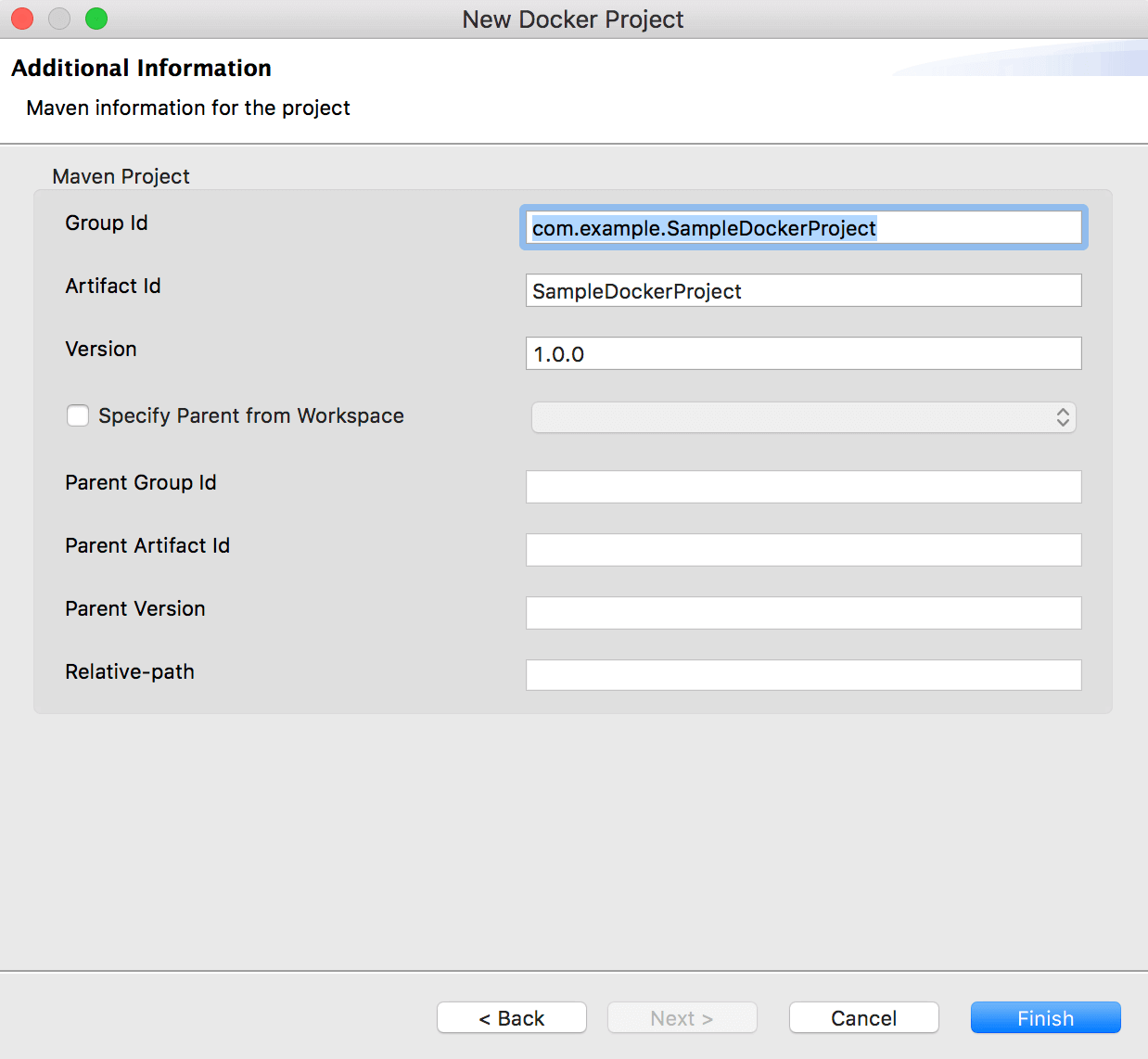This screenshot has width=1148, height=1059.
Task: Click the Parent Version label
Action: [x=135, y=608]
